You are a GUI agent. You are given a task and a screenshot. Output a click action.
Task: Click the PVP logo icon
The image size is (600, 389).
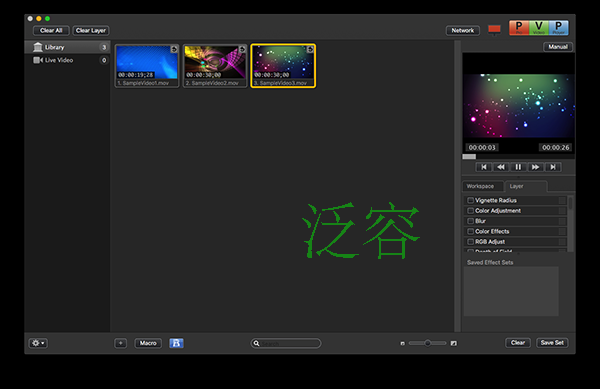[x=539, y=28]
